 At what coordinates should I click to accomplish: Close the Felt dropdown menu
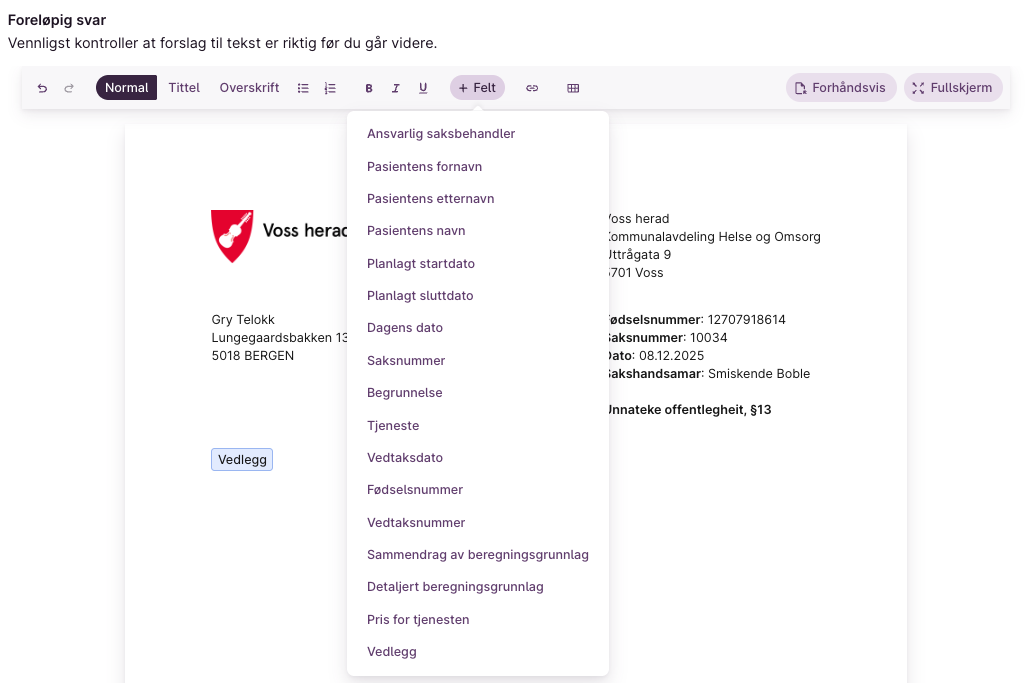point(477,88)
